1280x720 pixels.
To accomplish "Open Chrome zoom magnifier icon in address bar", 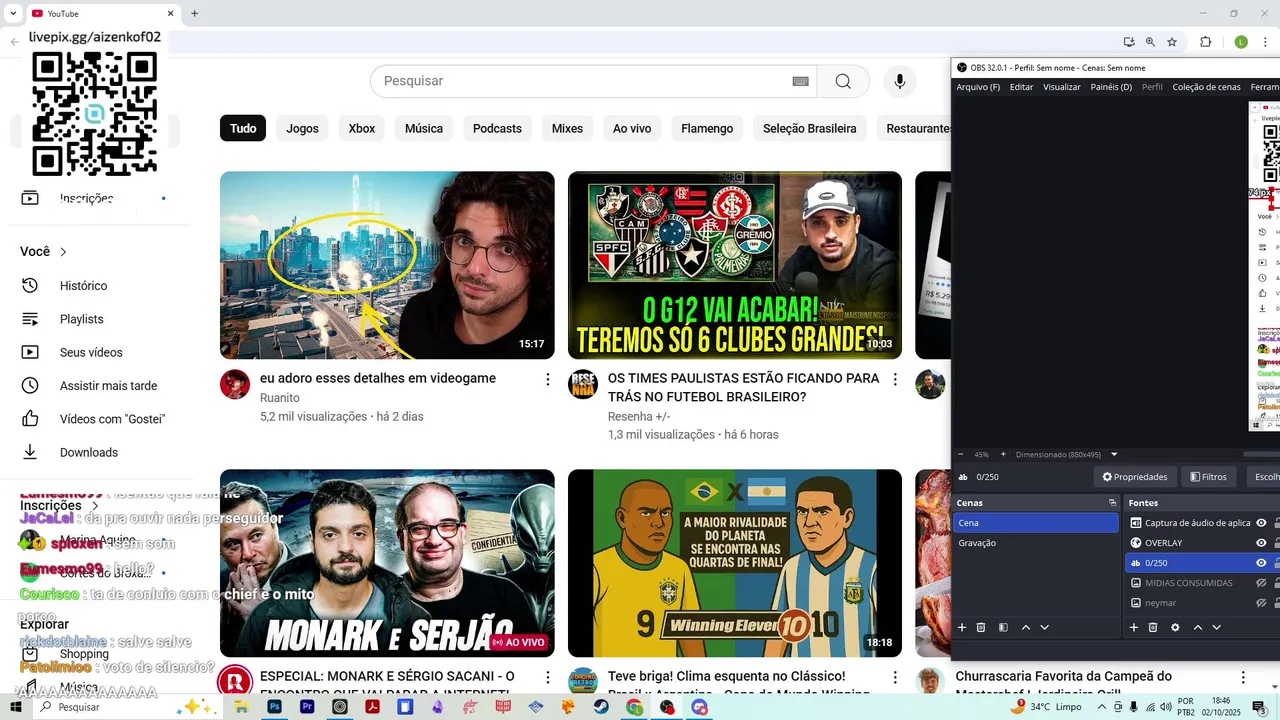I will [1150, 42].
